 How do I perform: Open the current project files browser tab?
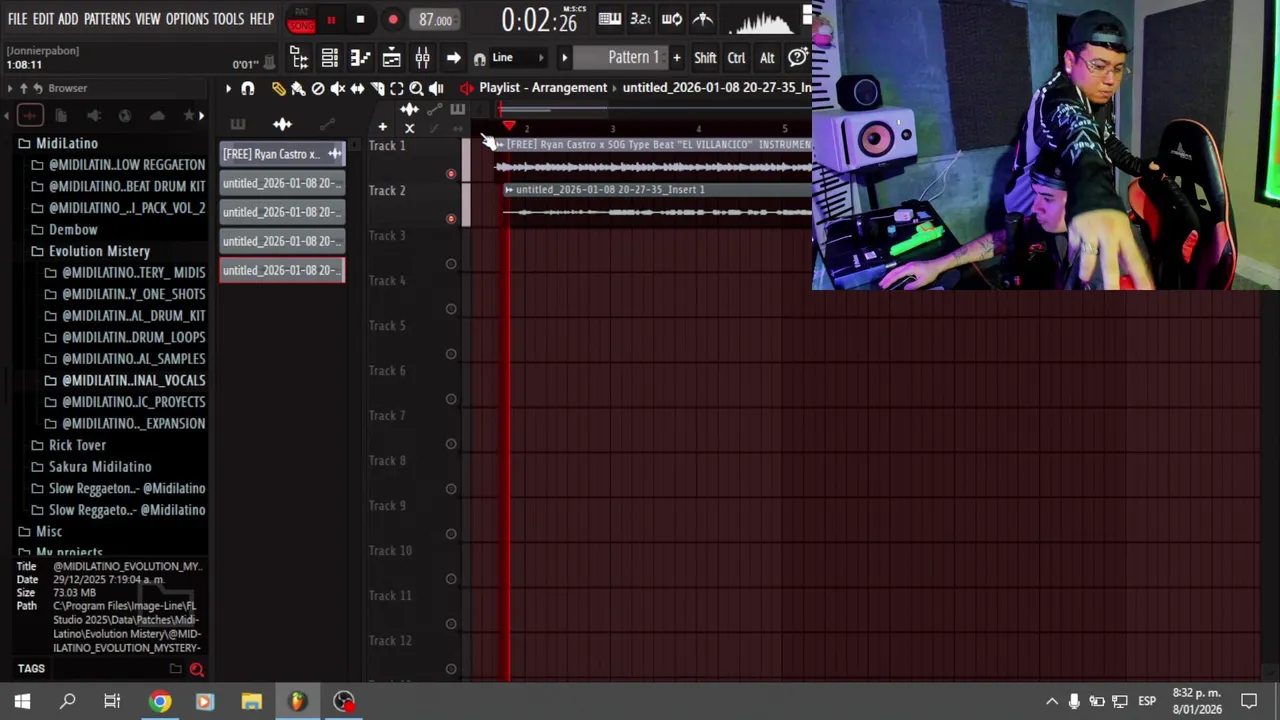coord(61,115)
